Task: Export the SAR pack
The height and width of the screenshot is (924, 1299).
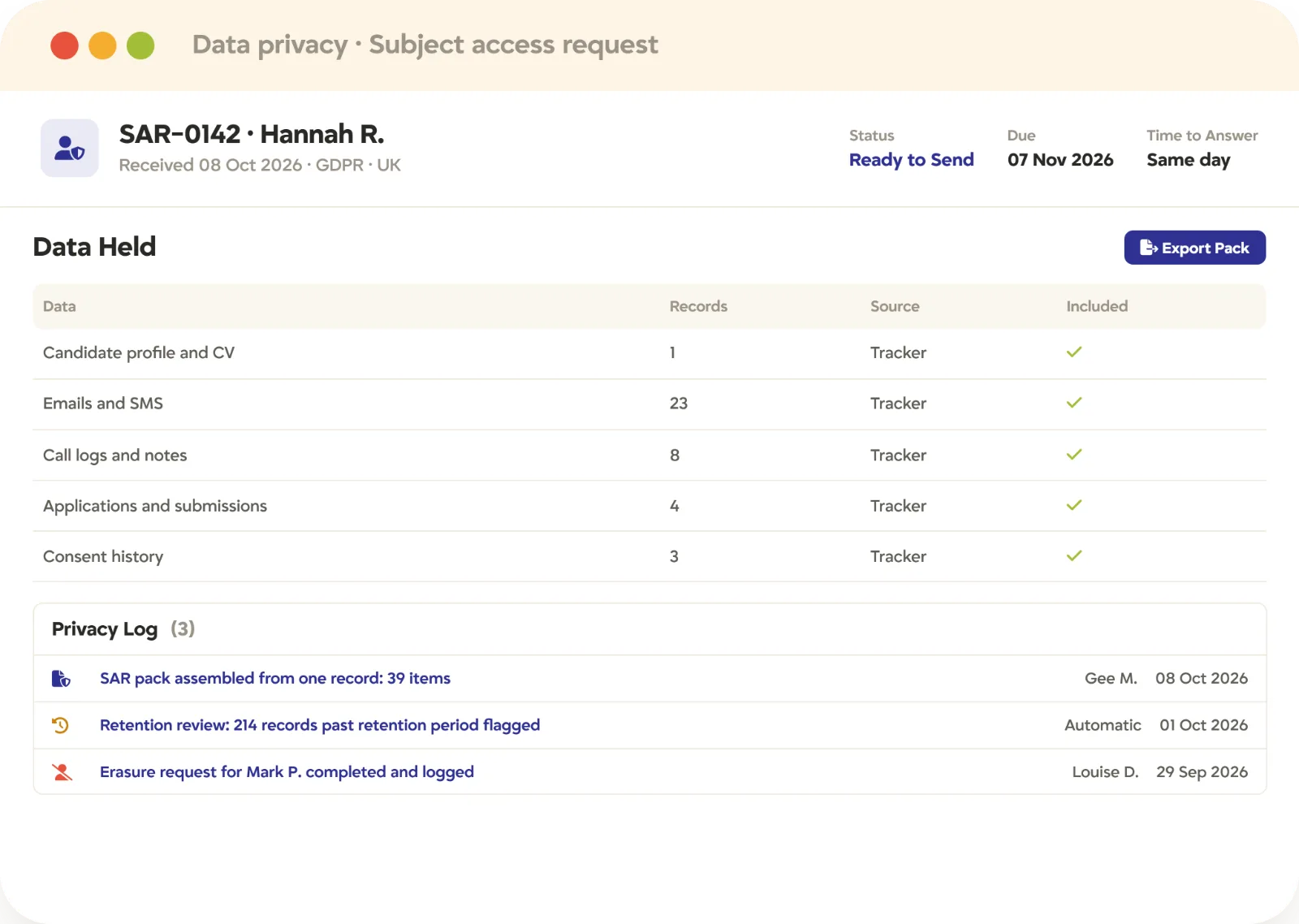Action: (1194, 248)
